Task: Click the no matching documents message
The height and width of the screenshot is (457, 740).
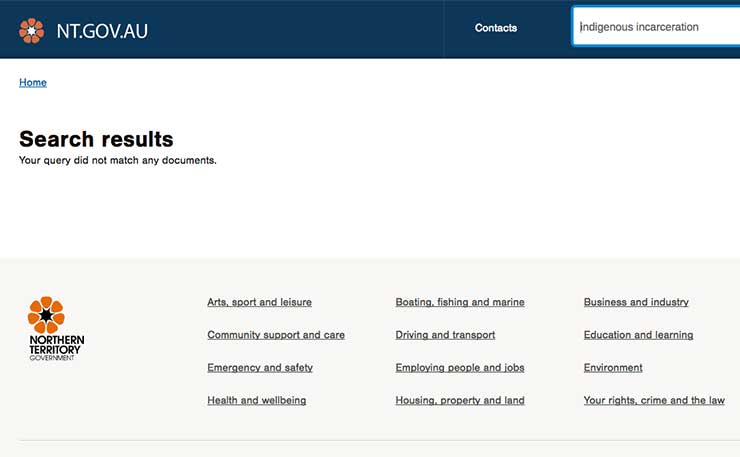Action: click(x=118, y=161)
